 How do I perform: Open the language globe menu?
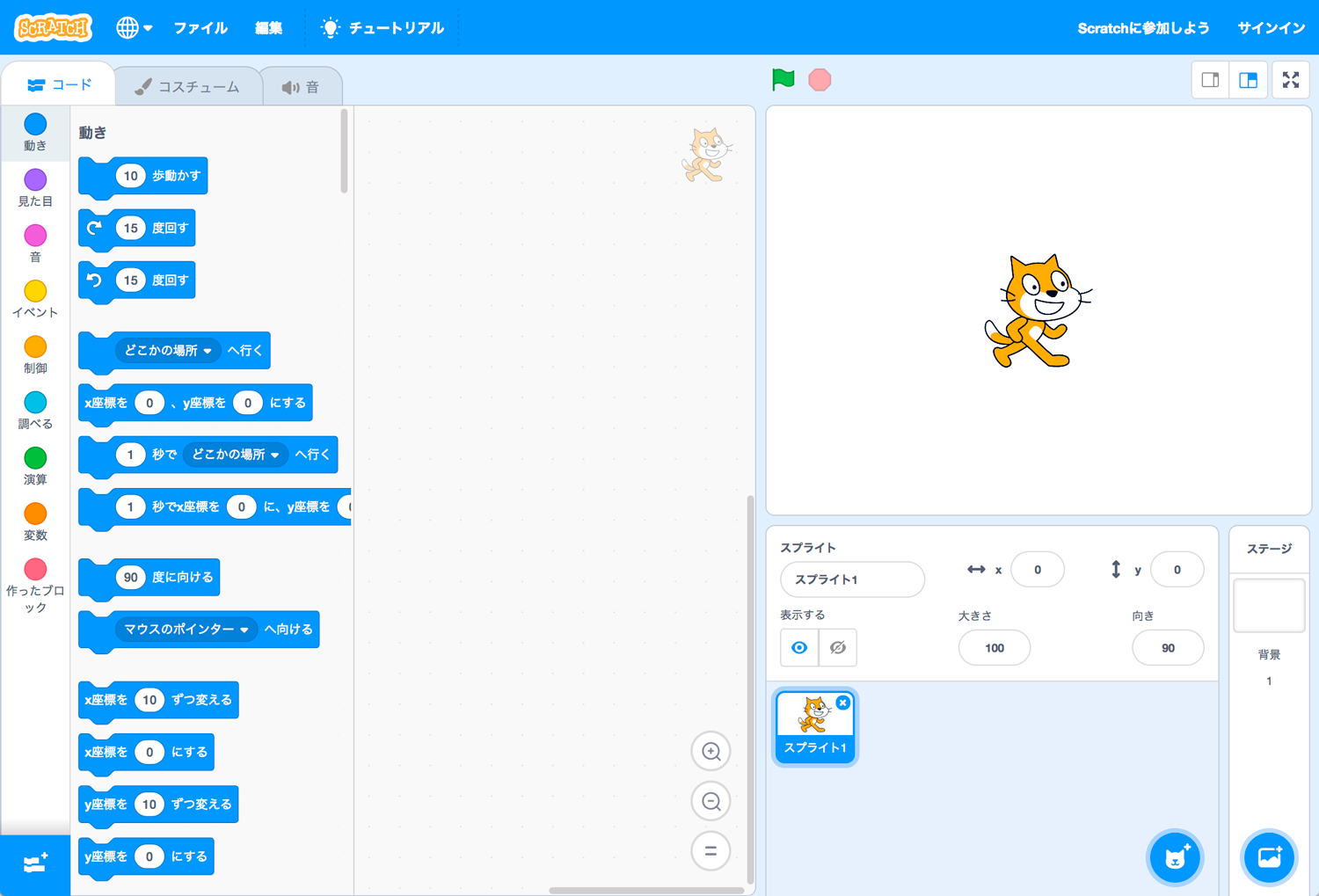pyautogui.click(x=134, y=27)
